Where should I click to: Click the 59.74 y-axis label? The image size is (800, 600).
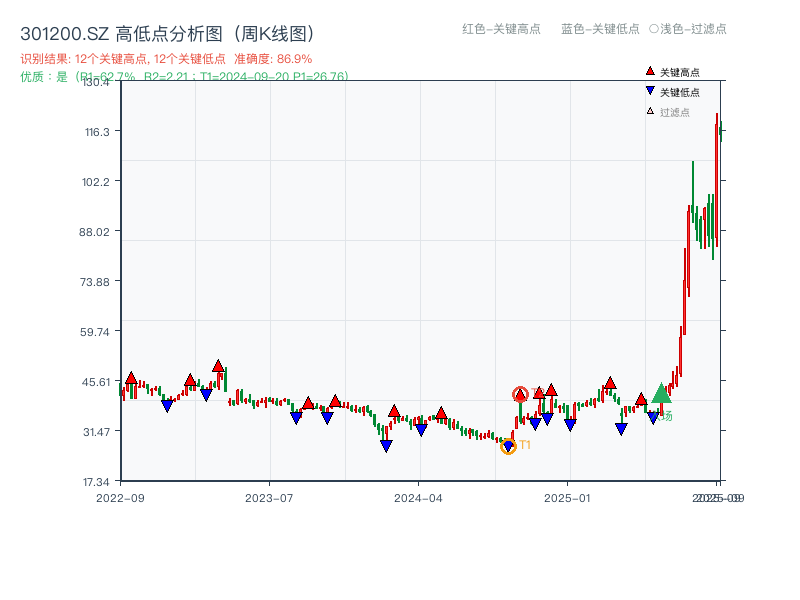(95, 332)
